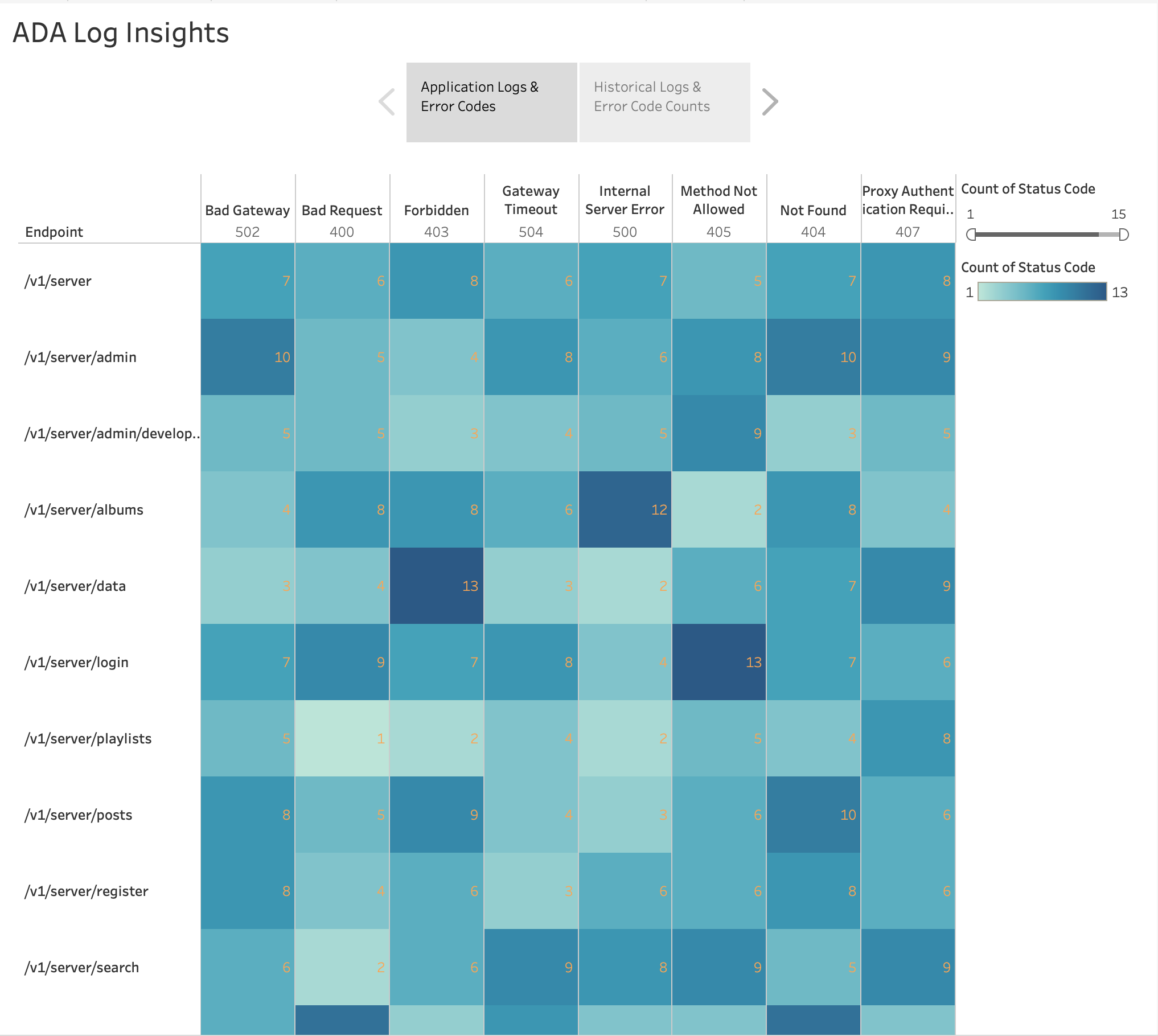Select the Forbidden cell for /v1/server/data
The image size is (1158, 1036).
click(x=437, y=586)
